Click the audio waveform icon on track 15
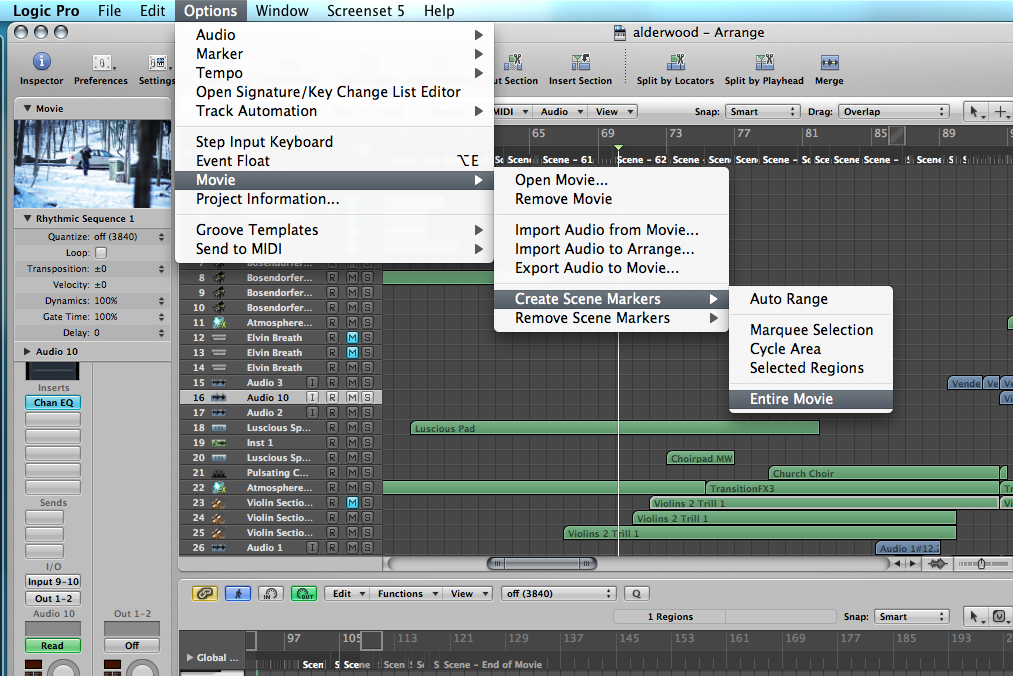 (219, 383)
